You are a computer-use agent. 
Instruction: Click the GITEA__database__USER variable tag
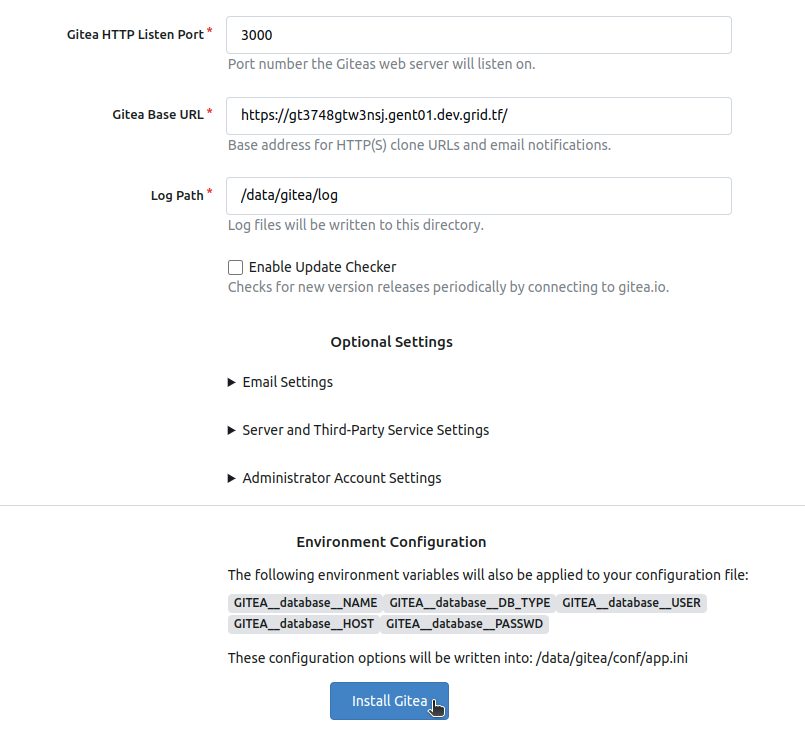point(631,603)
